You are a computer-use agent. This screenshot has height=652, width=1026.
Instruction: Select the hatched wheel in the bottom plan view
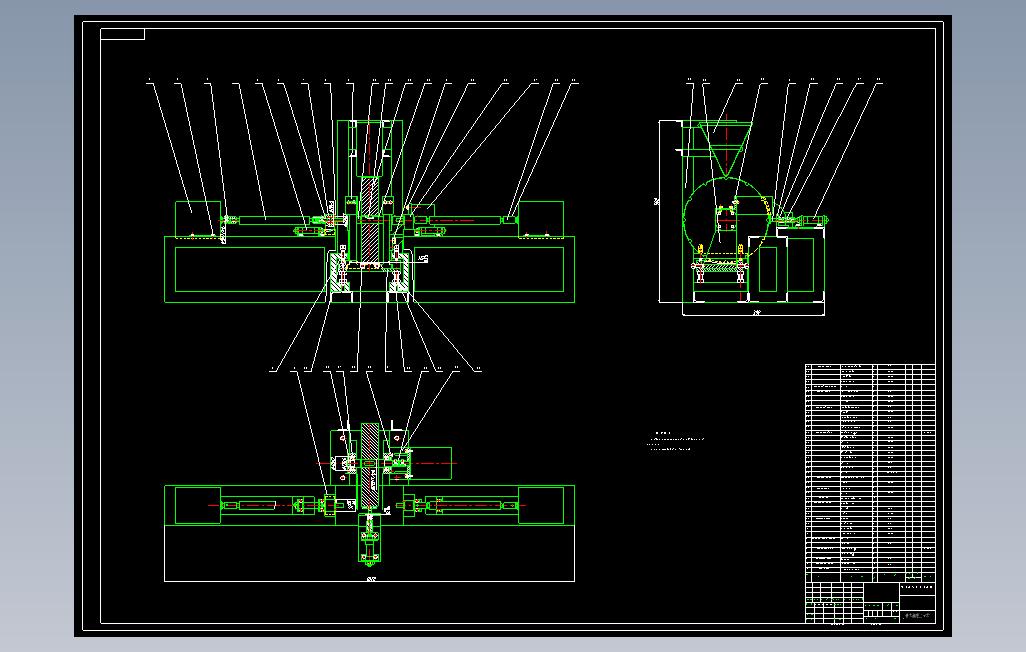pyautogui.click(x=370, y=465)
